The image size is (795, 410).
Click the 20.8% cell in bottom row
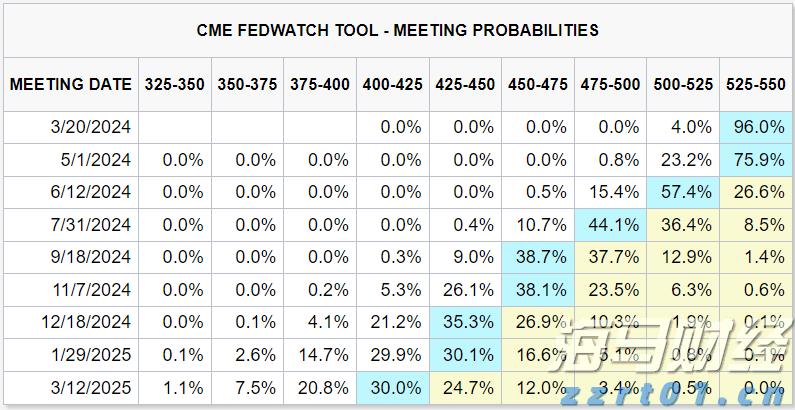click(x=320, y=385)
